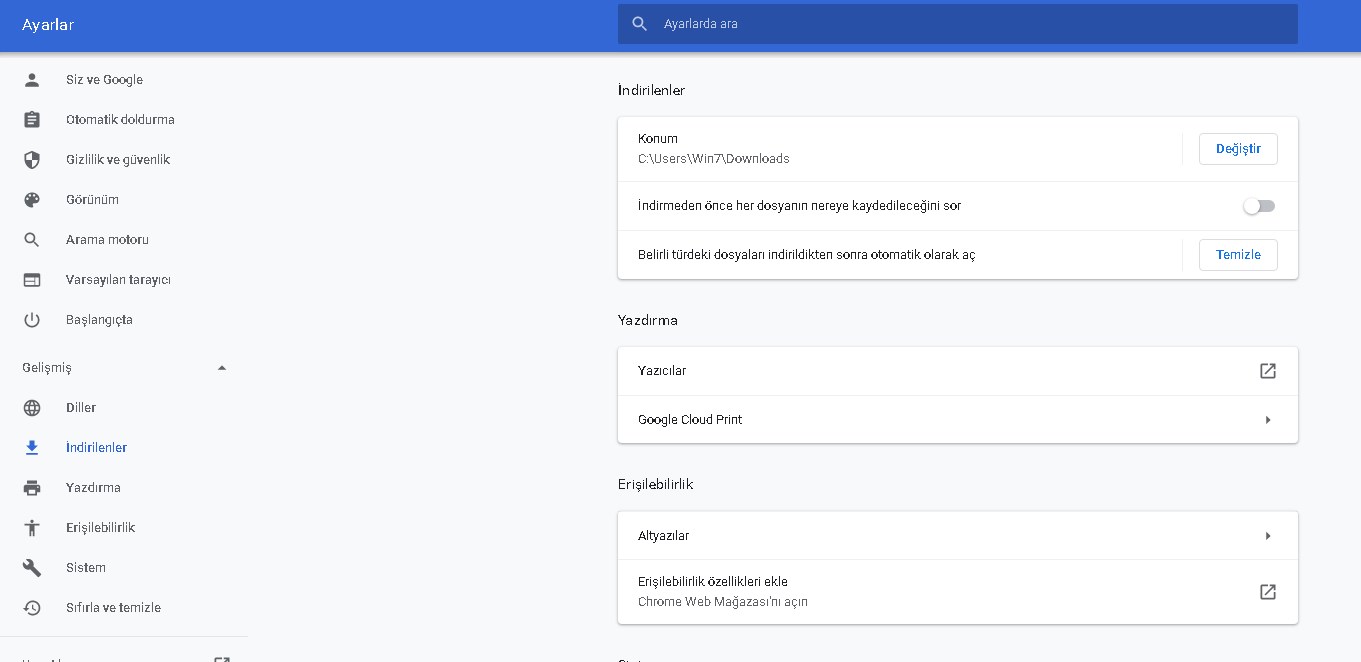Open Siz ve Google settings section
The height and width of the screenshot is (662, 1361).
104,80
